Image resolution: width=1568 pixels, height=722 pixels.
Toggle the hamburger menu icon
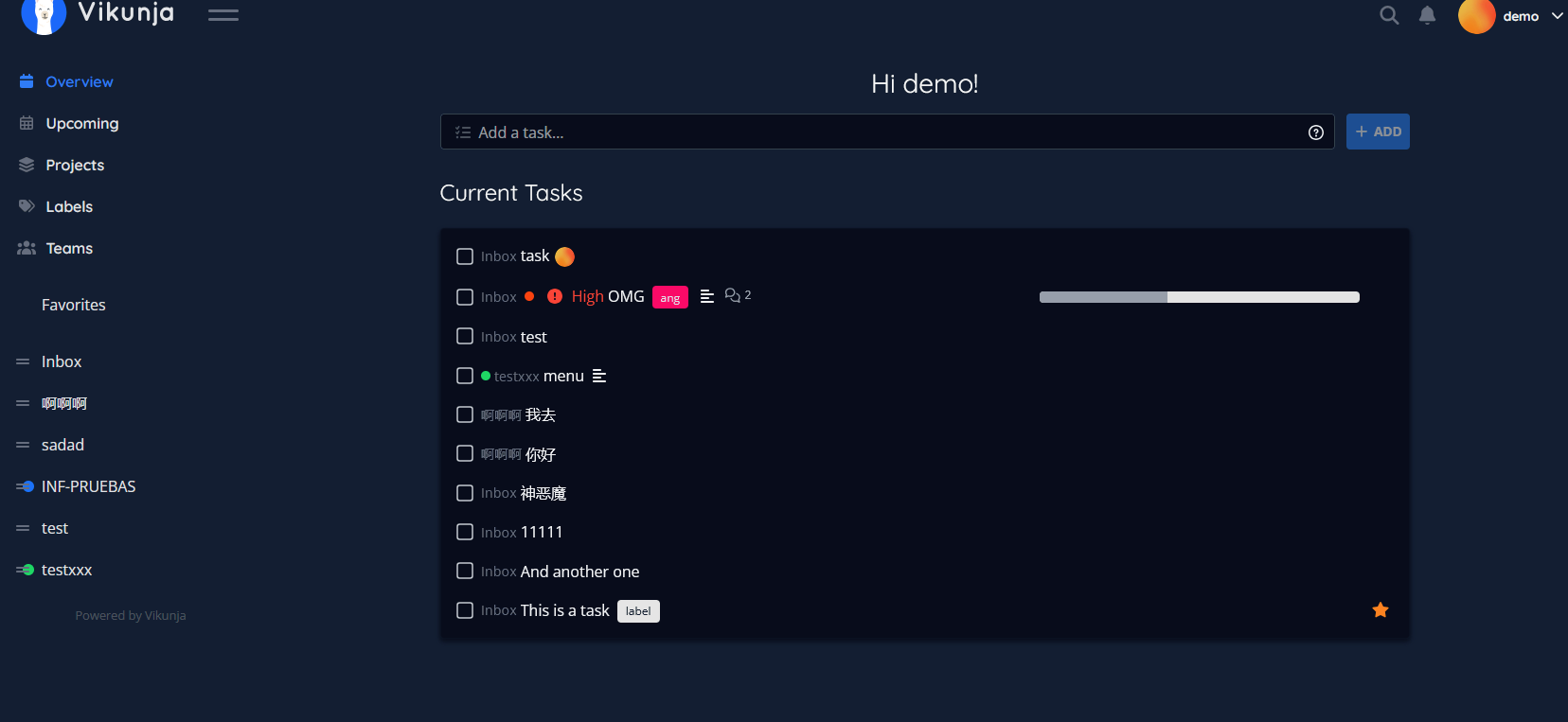(223, 15)
